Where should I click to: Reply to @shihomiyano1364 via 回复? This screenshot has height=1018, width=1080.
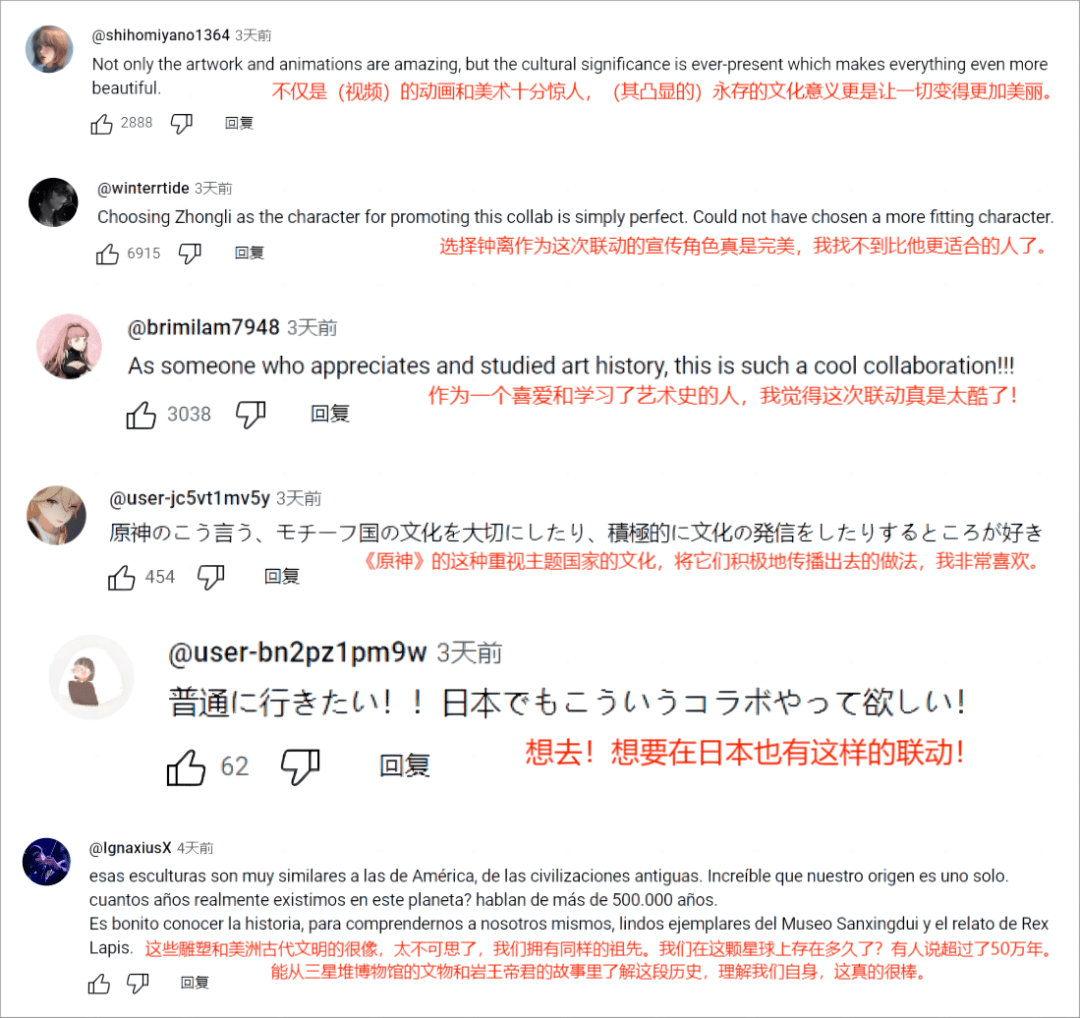(239, 123)
